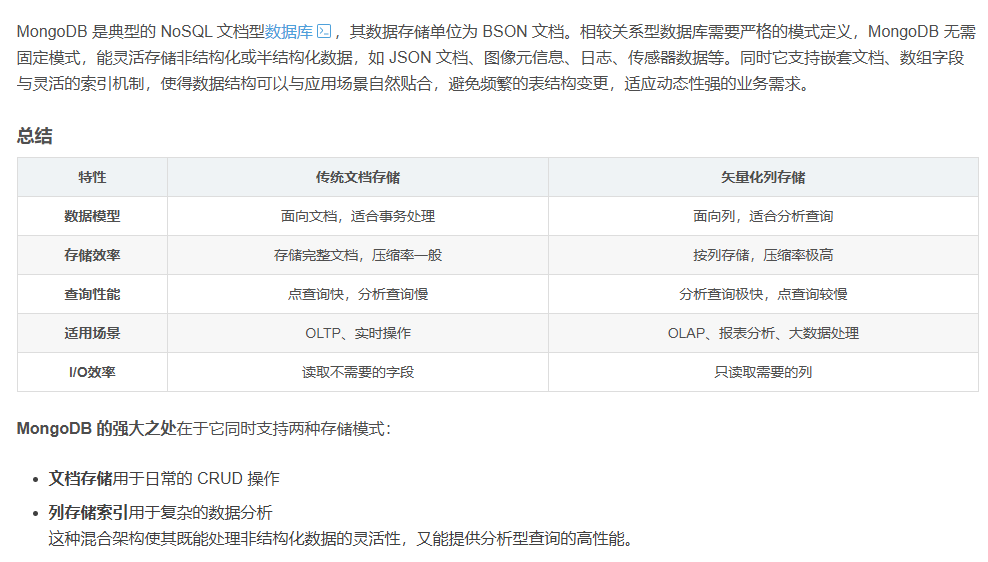The image size is (988, 562).
Task: Click cell 按列存储，压缩率极高
Action: (x=763, y=255)
